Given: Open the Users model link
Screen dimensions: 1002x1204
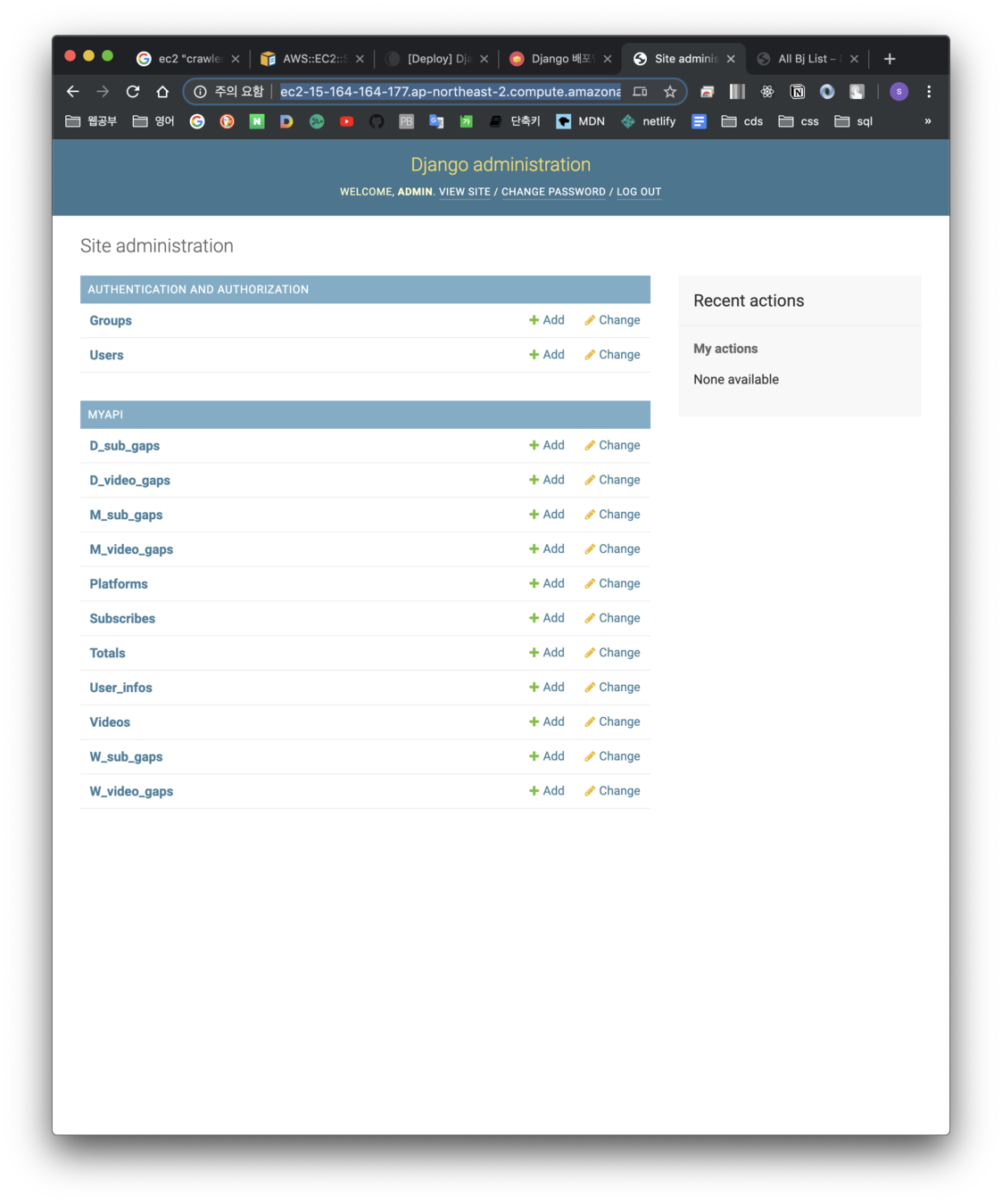Looking at the screenshot, I should click(x=106, y=355).
